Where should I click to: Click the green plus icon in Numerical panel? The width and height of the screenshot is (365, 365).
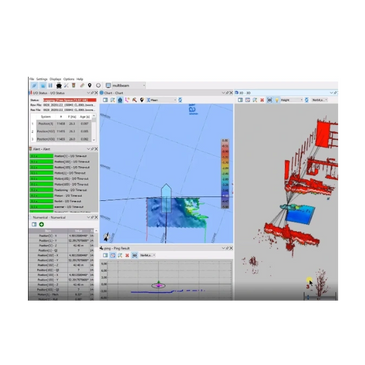(x=41, y=224)
